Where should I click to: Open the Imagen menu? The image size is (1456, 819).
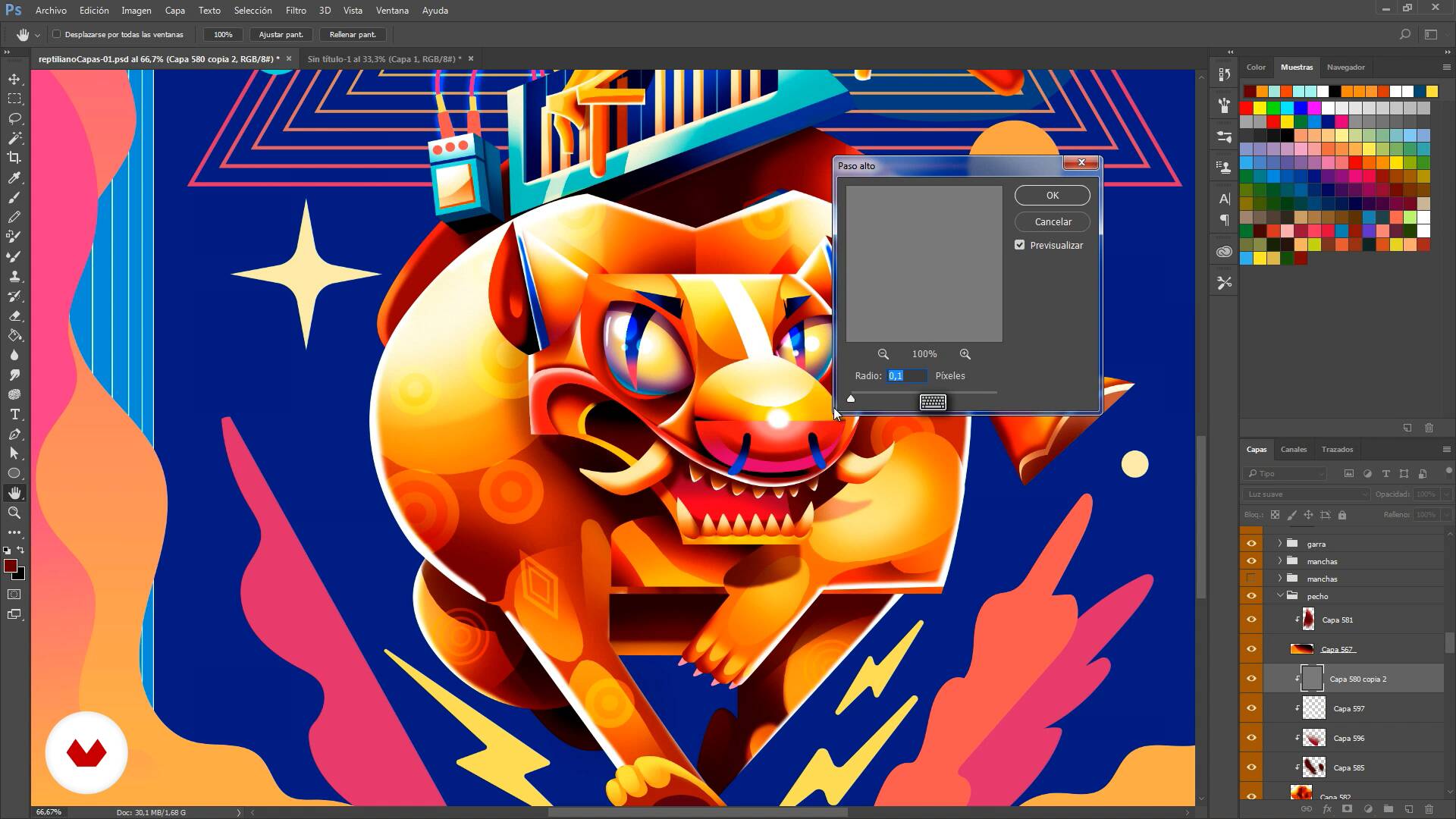pos(136,11)
